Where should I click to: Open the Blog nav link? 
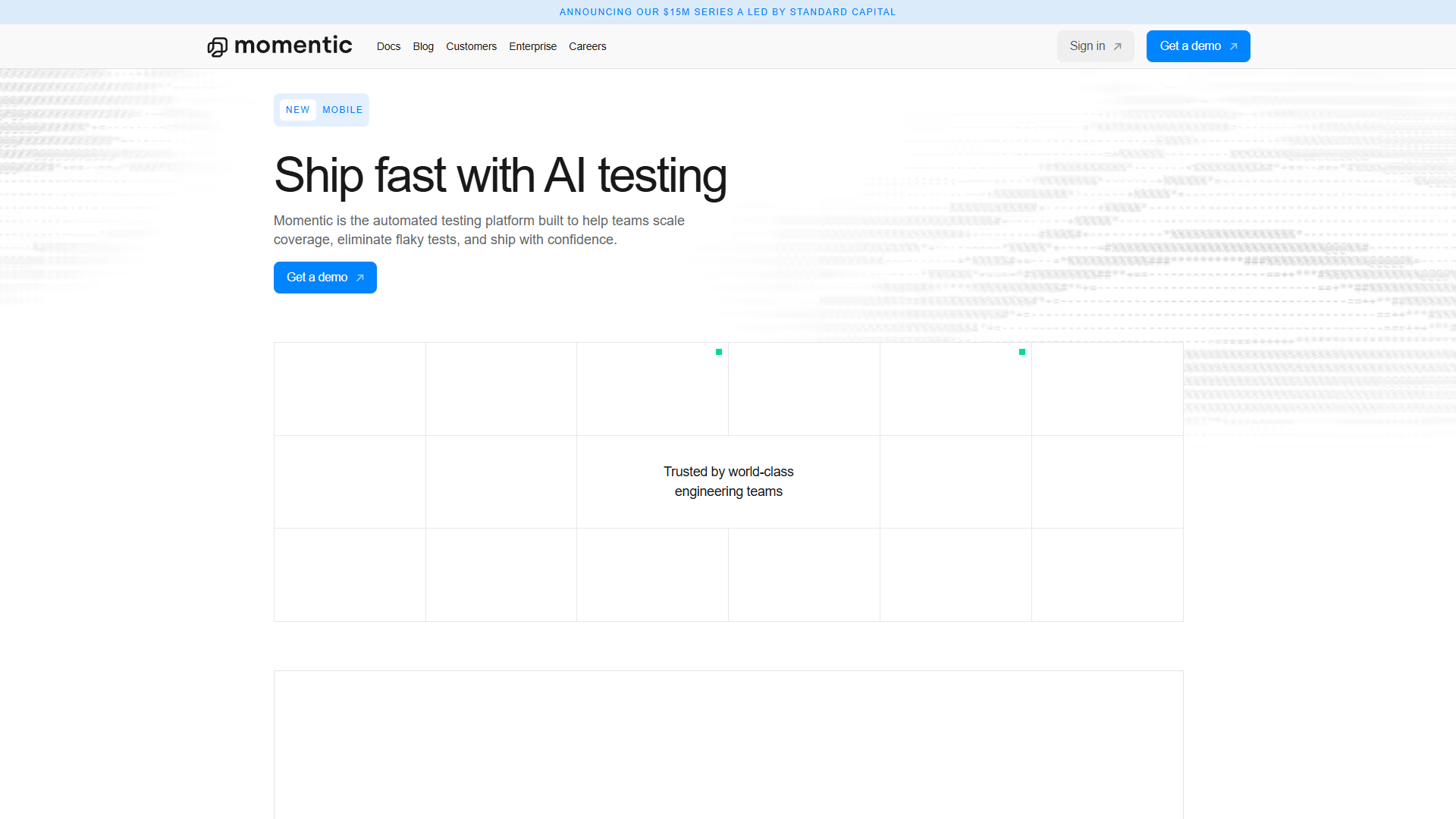click(x=423, y=46)
